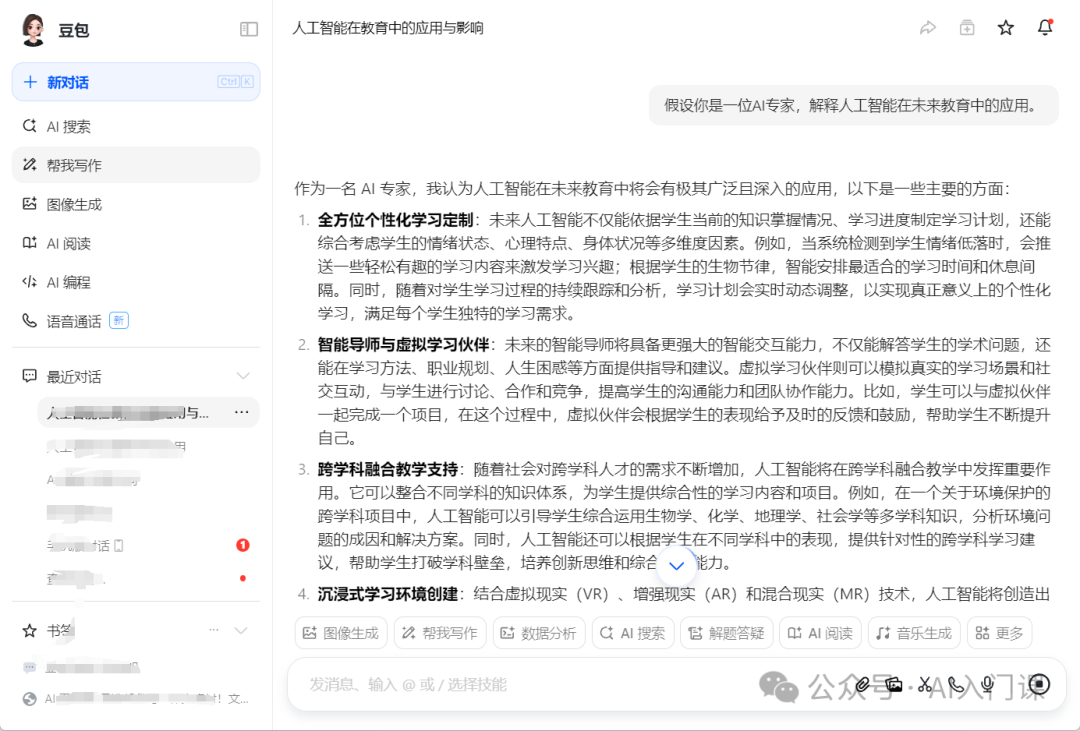
Task: Start a 语音通话 voice call
Action: coord(71,320)
